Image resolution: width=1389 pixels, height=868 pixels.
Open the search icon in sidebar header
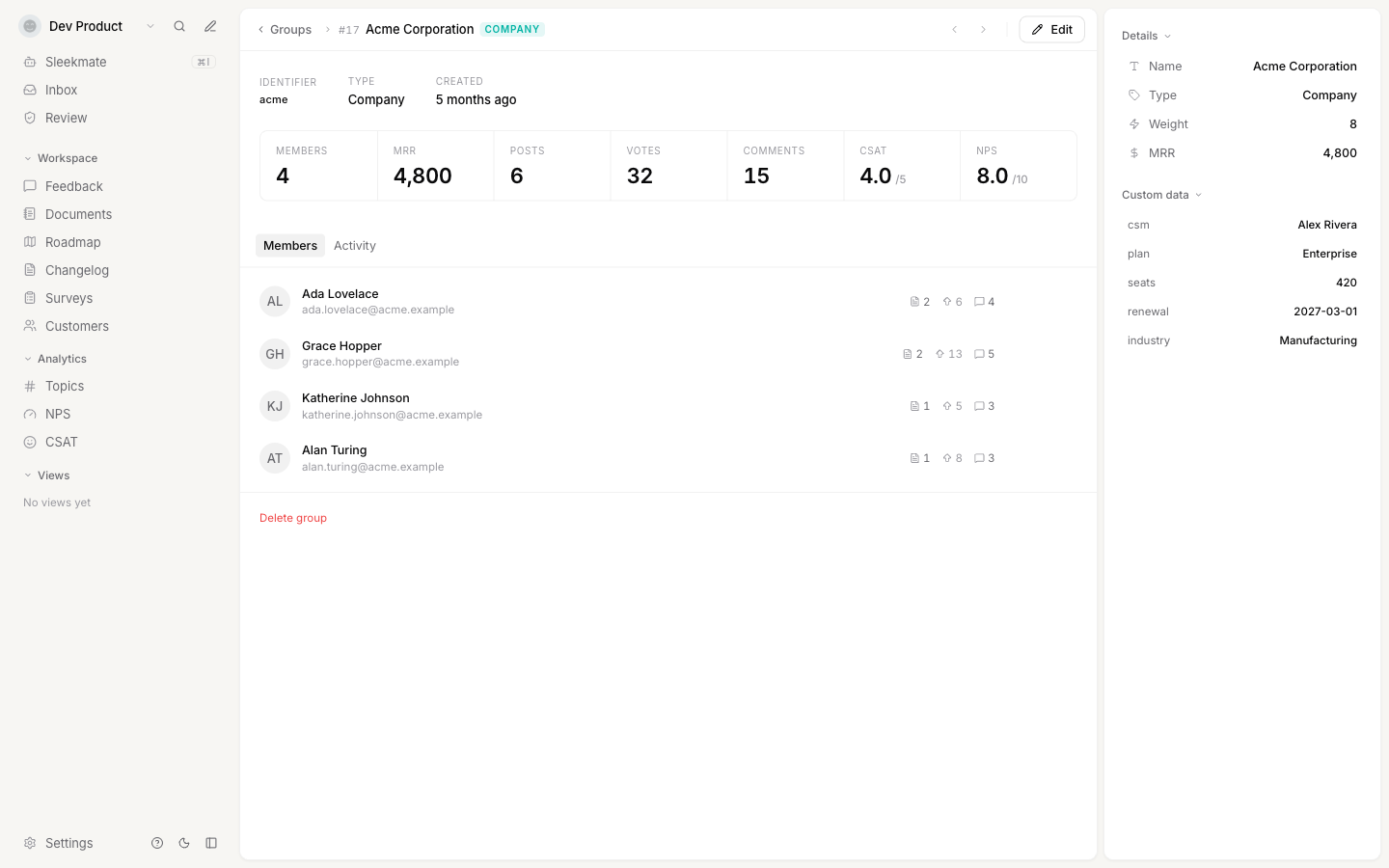point(179,26)
